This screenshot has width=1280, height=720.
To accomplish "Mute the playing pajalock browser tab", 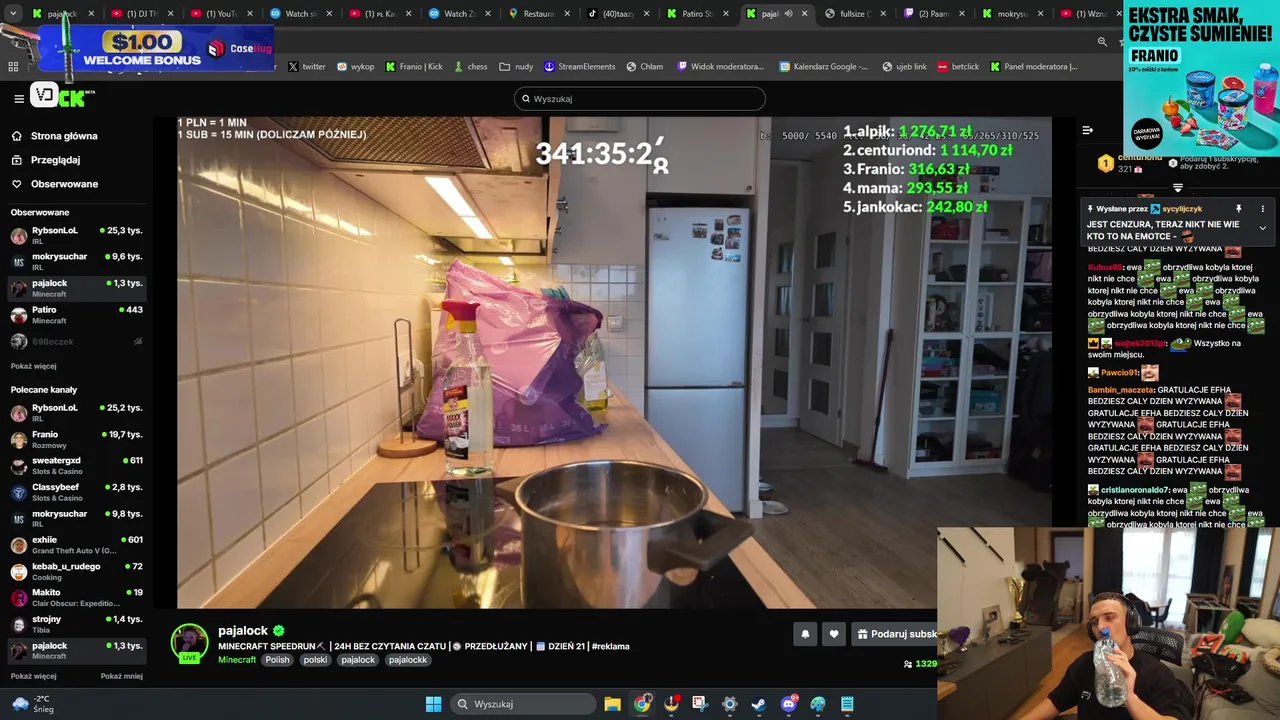I will coord(788,14).
